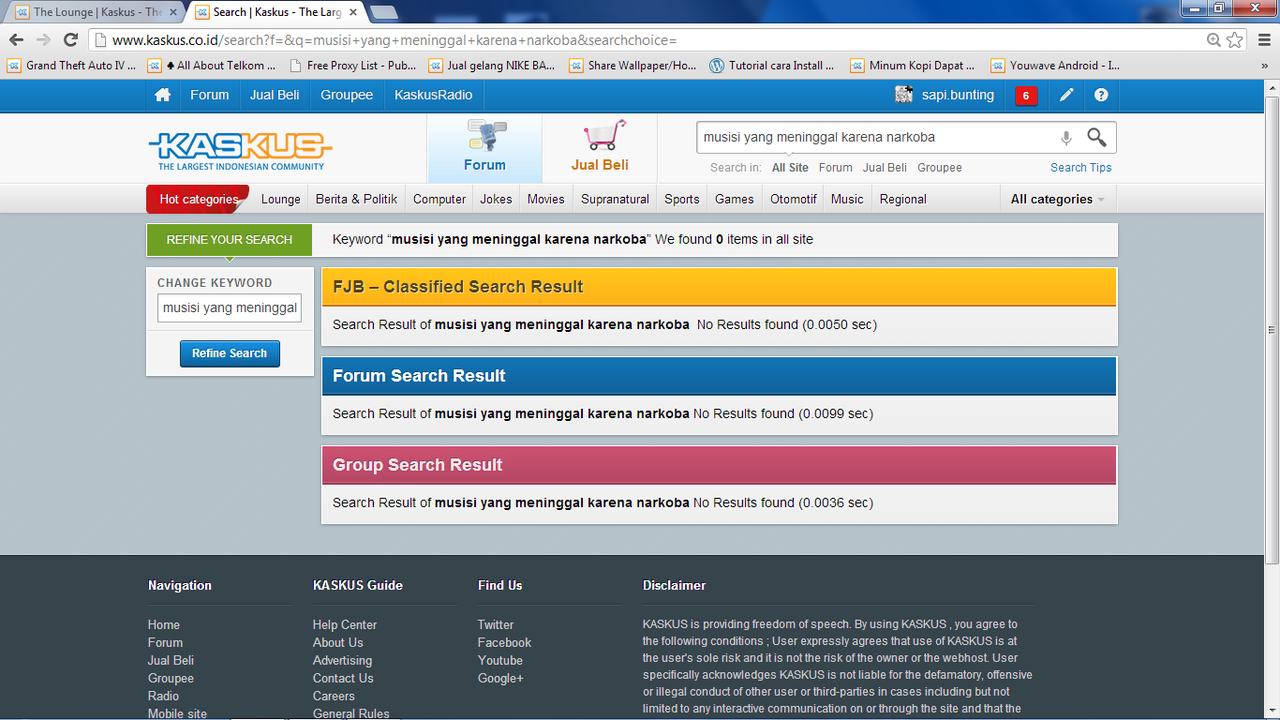This screenshot has height=720, width=1280.
Task: Choose Jual Beli search scope
Action: (x=885, y=168)
